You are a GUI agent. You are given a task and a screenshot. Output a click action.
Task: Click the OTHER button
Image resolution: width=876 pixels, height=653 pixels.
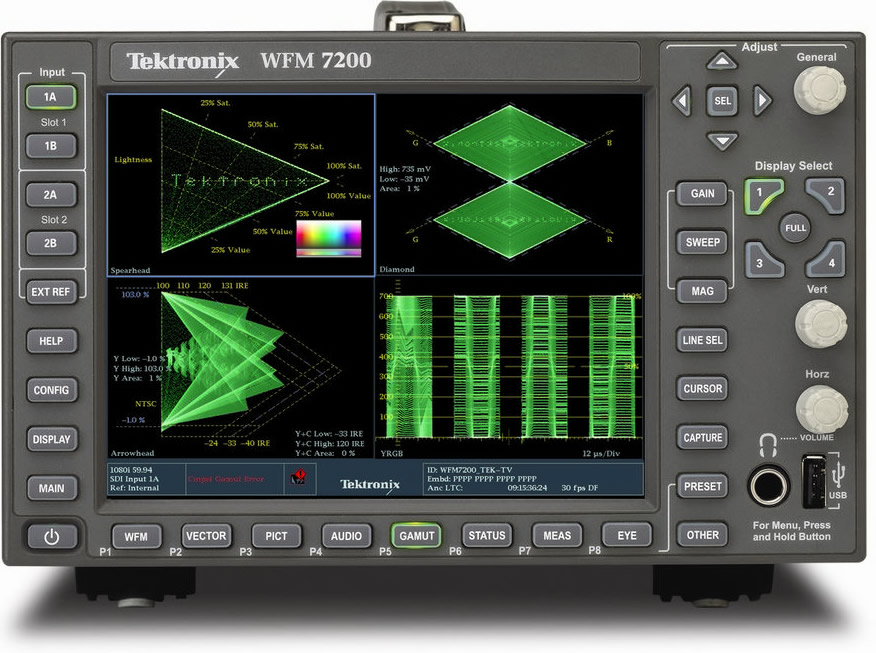tap(702, 535)
